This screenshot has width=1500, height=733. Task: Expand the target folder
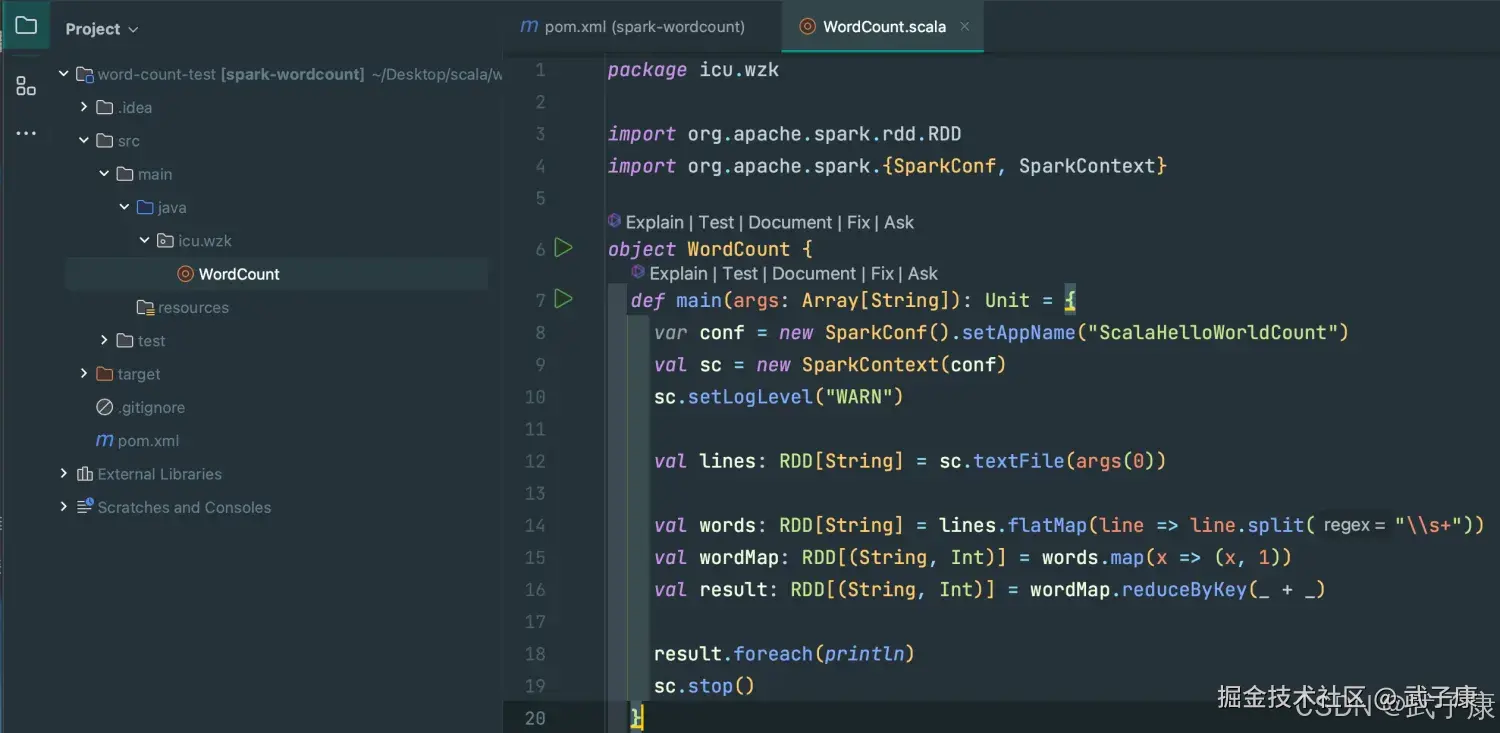click(x=84, y=373)
